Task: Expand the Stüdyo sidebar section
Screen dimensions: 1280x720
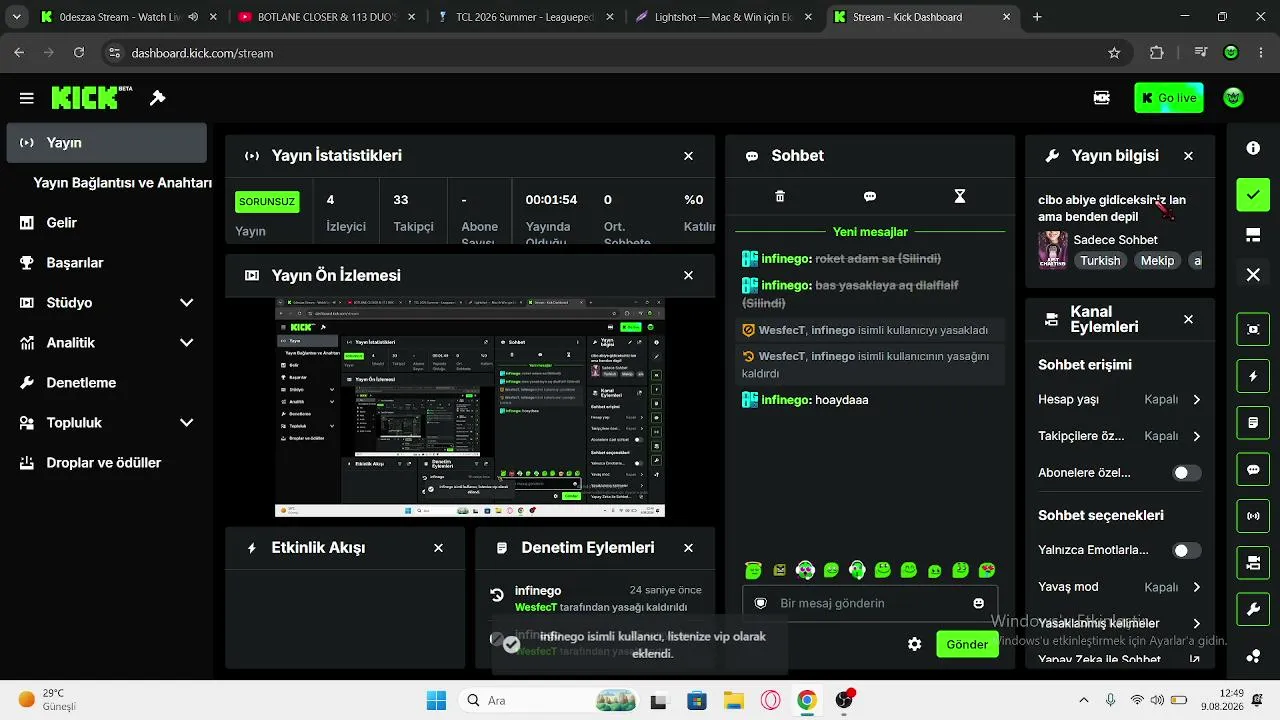Action: (x=106, y=303)
